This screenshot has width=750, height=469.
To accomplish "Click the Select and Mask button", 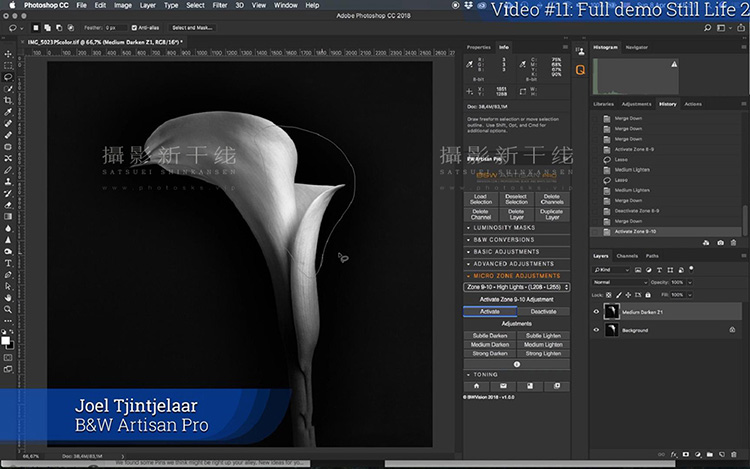I will click(192, 28).
